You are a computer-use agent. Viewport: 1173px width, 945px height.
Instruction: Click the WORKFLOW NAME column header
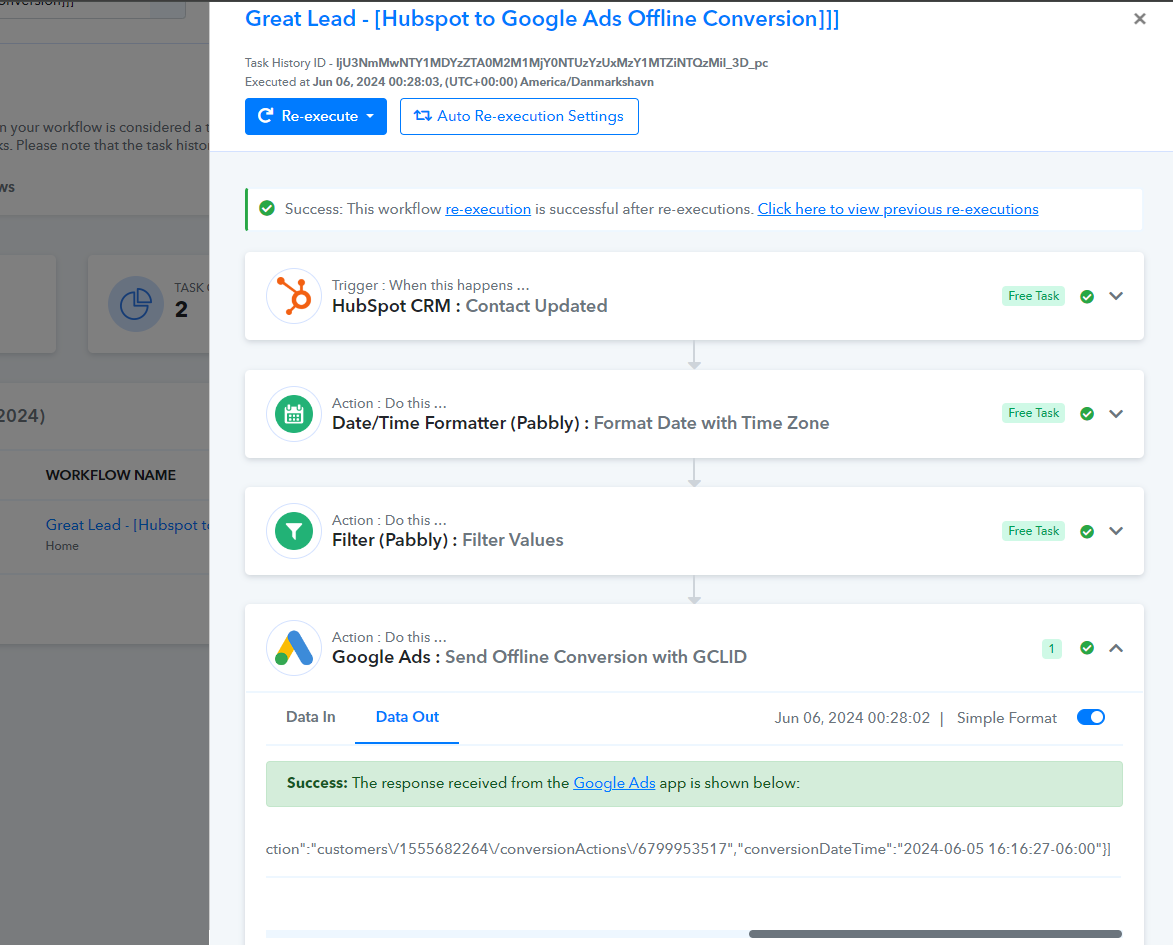coord(111,475)
